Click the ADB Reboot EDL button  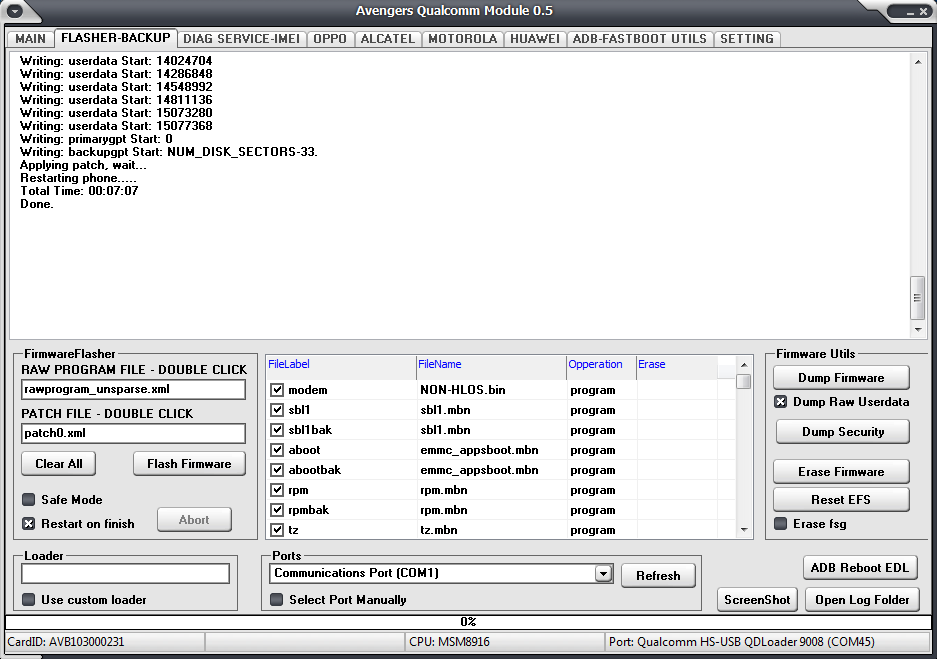859,568
